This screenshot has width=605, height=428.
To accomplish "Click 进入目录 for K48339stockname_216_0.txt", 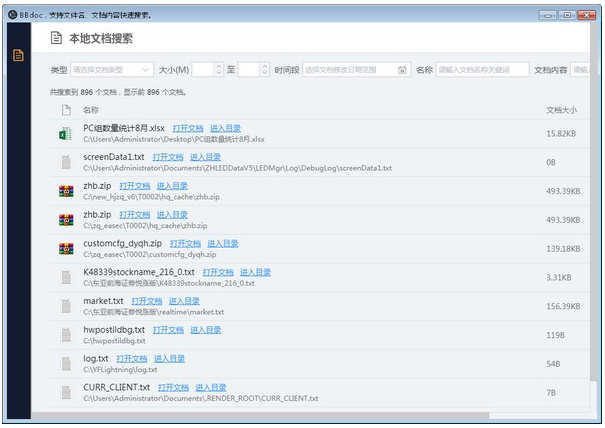I will pyautogui.click(x=255, y=272).
